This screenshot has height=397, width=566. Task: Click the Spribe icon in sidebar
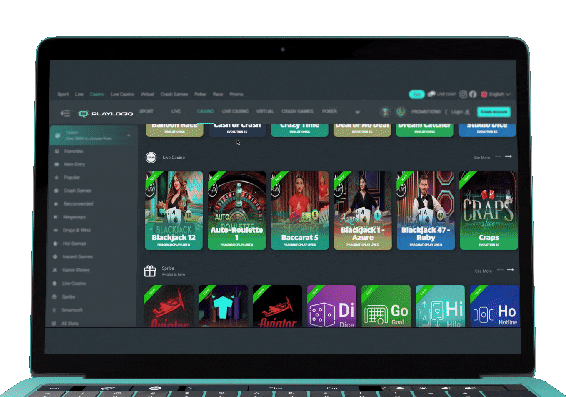click(55, 297)
